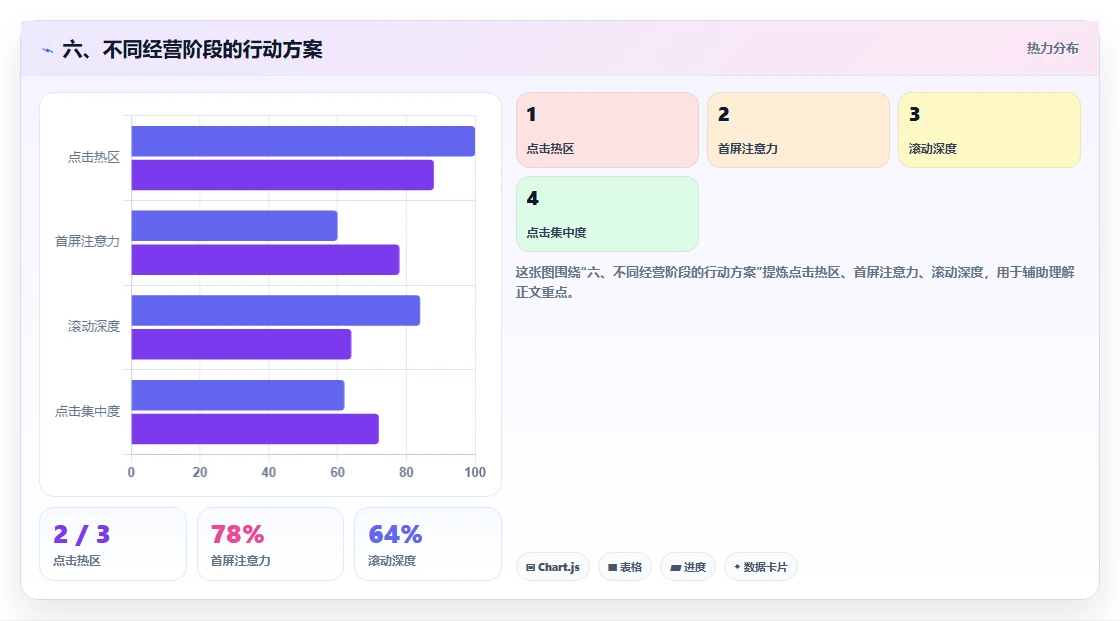
Task: Click the axis value 20
Action: coord(200,472)
